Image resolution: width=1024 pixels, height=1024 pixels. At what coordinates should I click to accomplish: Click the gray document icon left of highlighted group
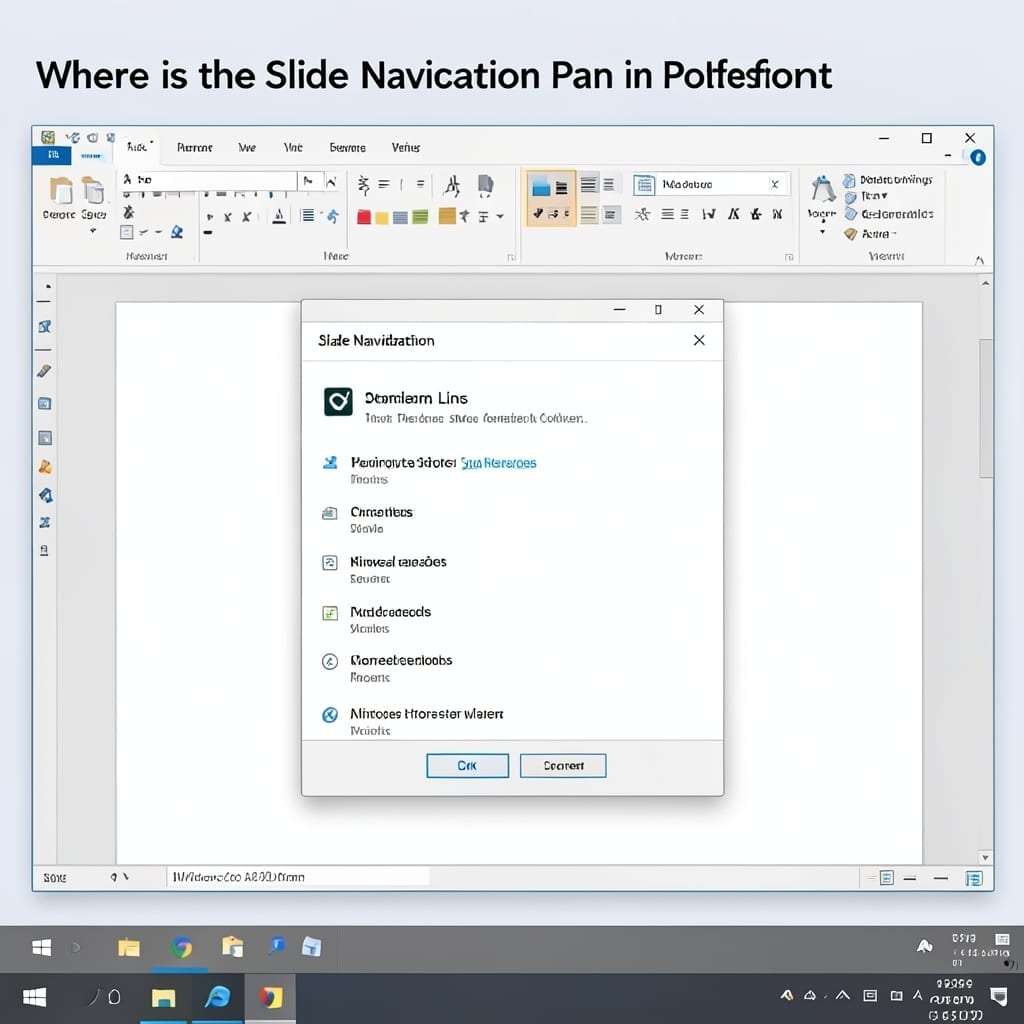485,185
